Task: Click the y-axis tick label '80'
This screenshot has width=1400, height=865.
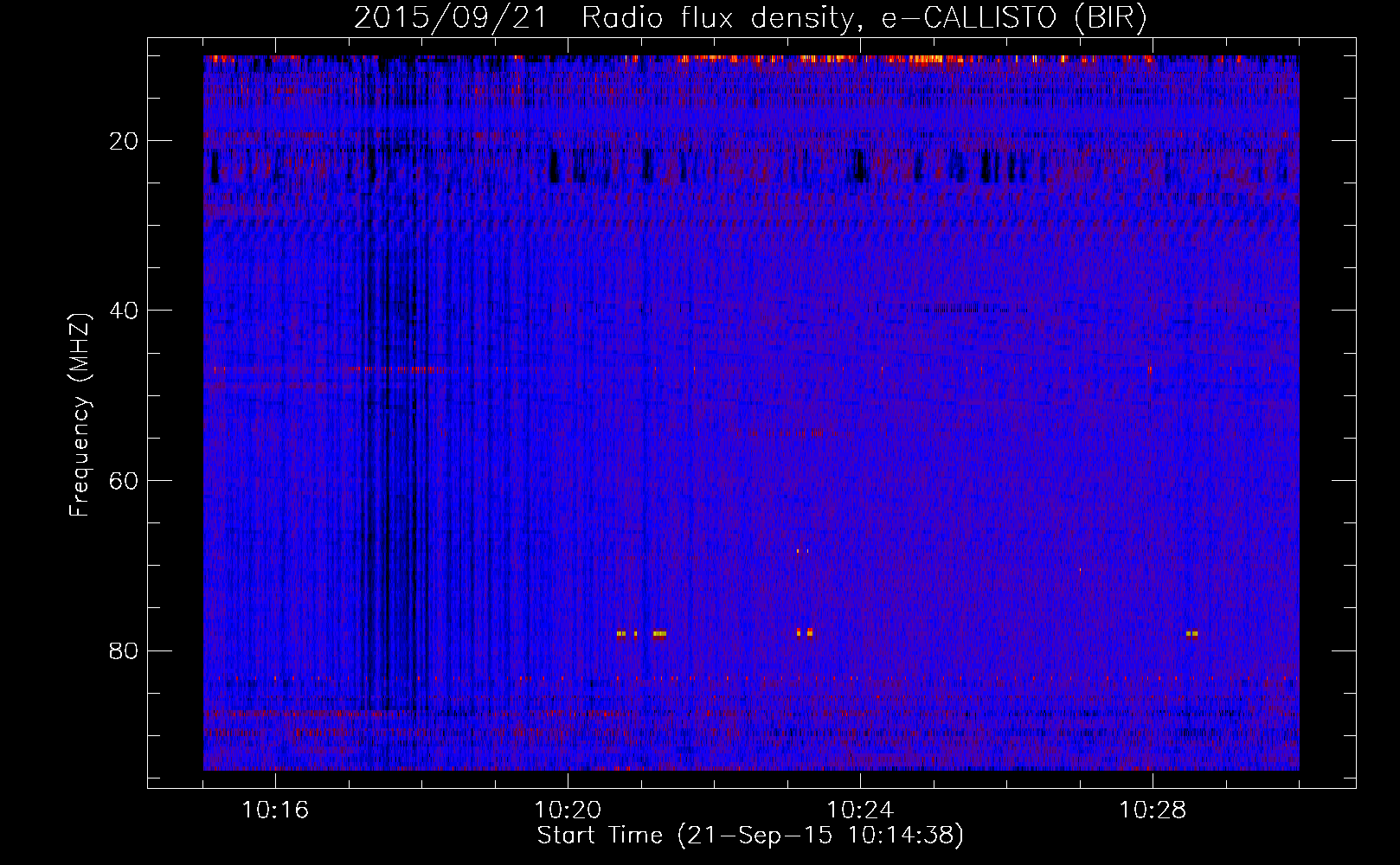Action: [x=125, y=650]
